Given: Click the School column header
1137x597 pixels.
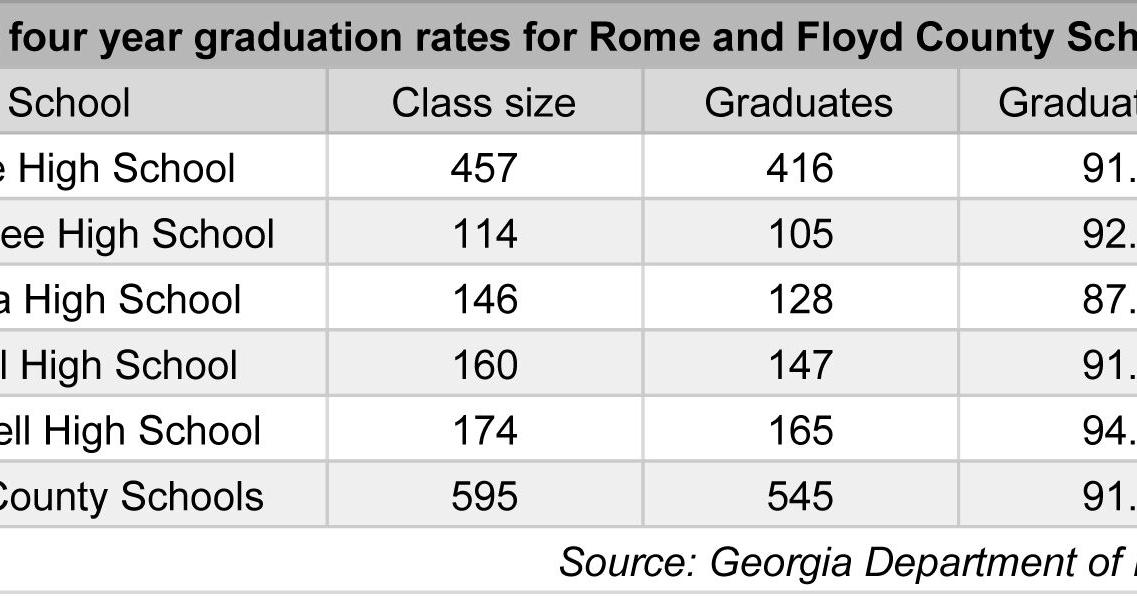Looking at the screenshot, I should click(70, 103).
